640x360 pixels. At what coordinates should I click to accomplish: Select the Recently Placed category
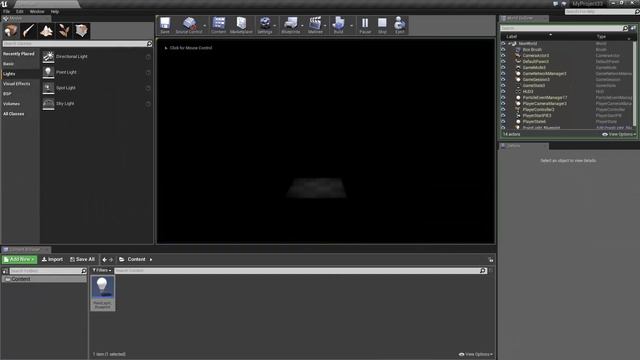20,54
